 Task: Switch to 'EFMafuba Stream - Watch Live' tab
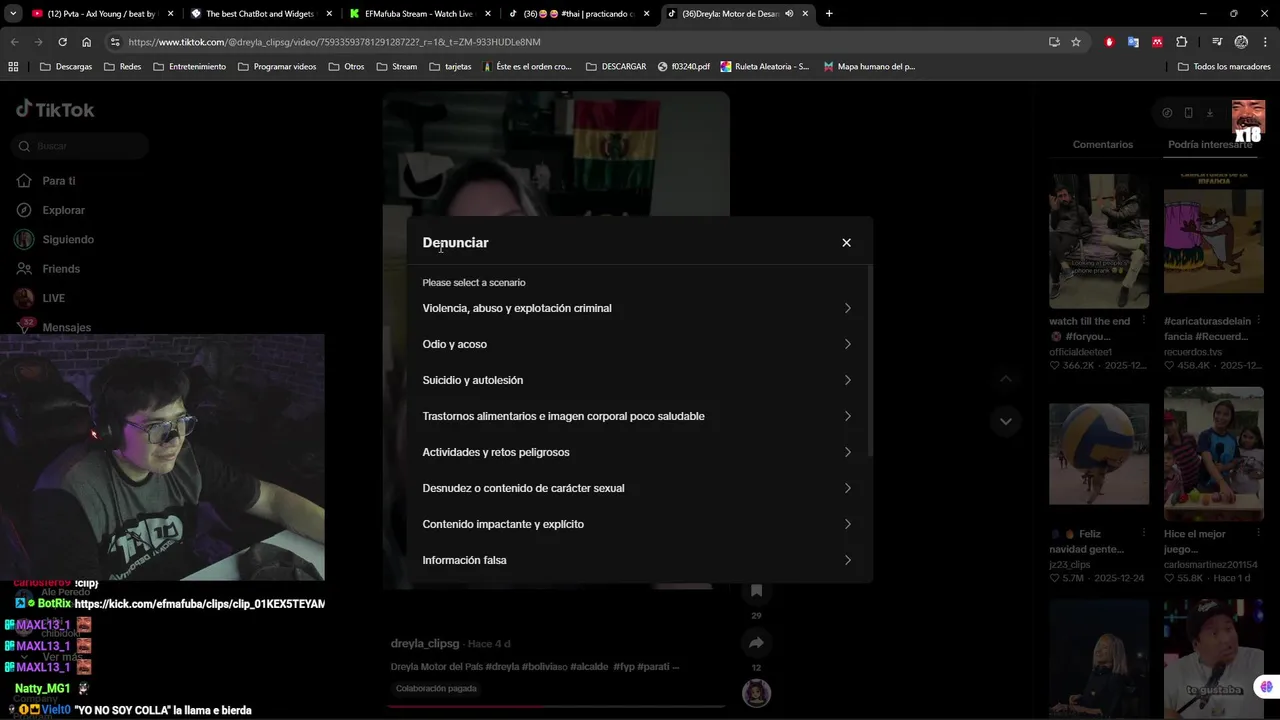pos(418,14)
